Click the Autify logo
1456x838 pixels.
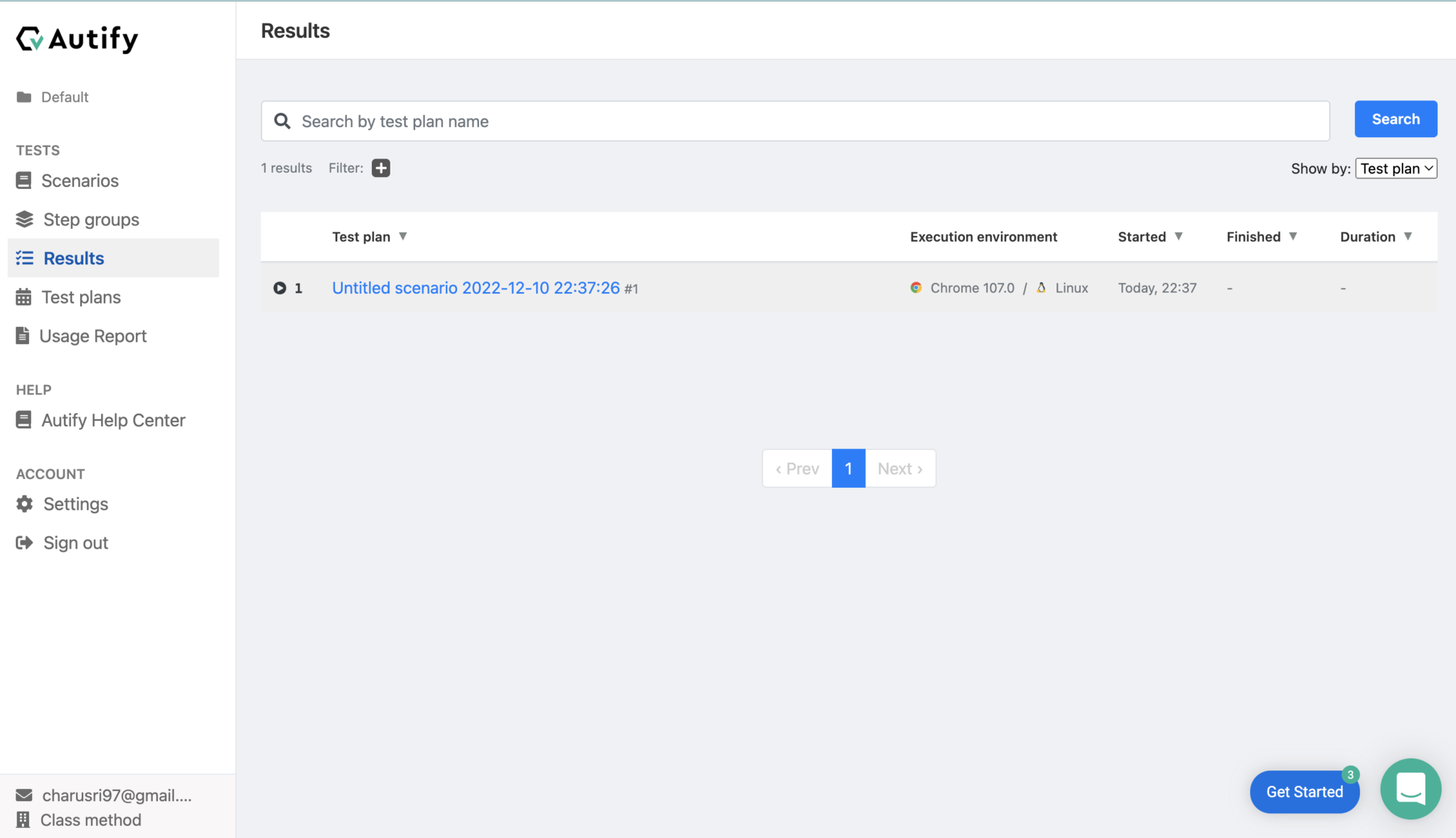click(76, 38)
